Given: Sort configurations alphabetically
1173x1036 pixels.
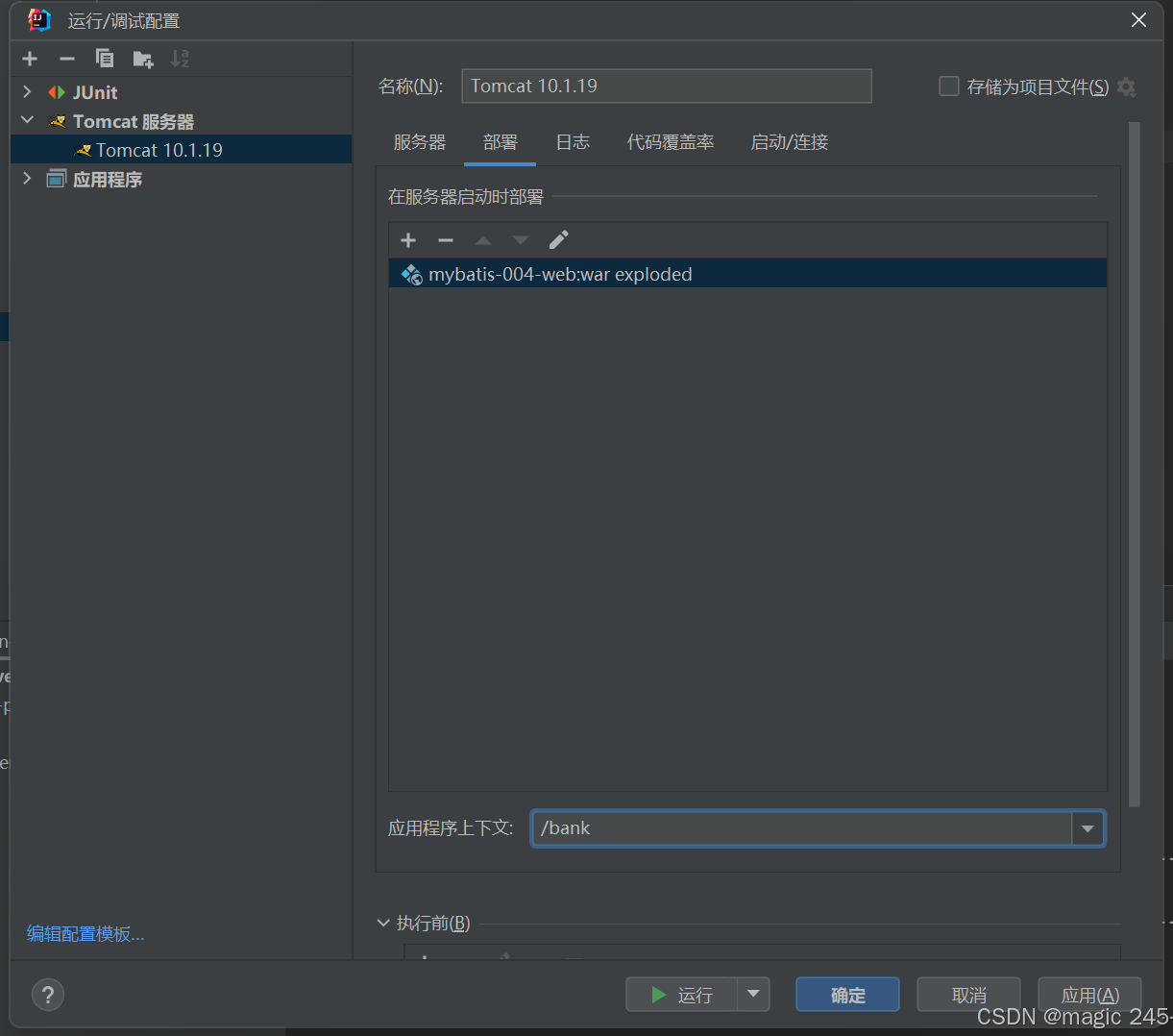Looking at the screenshot, I should point(180,59).
